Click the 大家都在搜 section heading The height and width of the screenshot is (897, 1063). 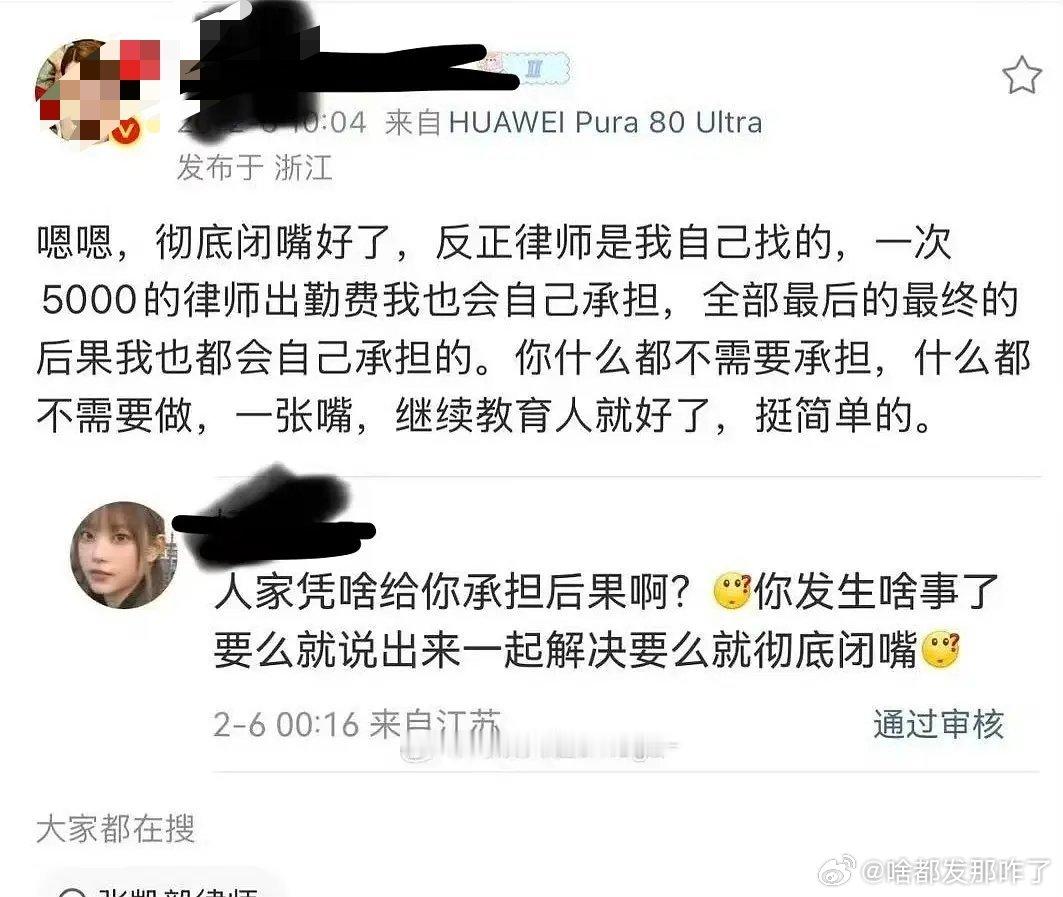click(x=115, y=829)
